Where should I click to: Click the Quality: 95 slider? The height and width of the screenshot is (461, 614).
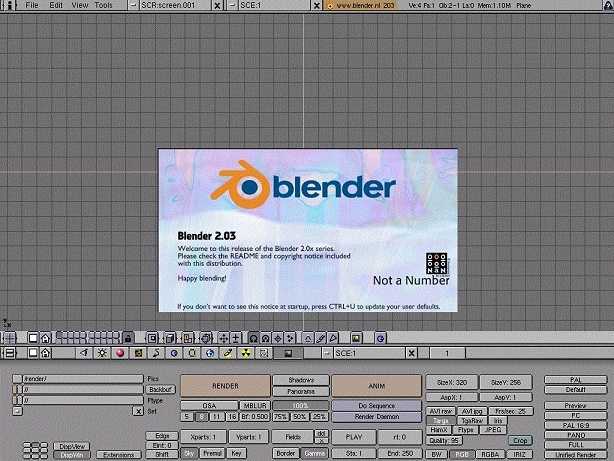coord(444,439)
